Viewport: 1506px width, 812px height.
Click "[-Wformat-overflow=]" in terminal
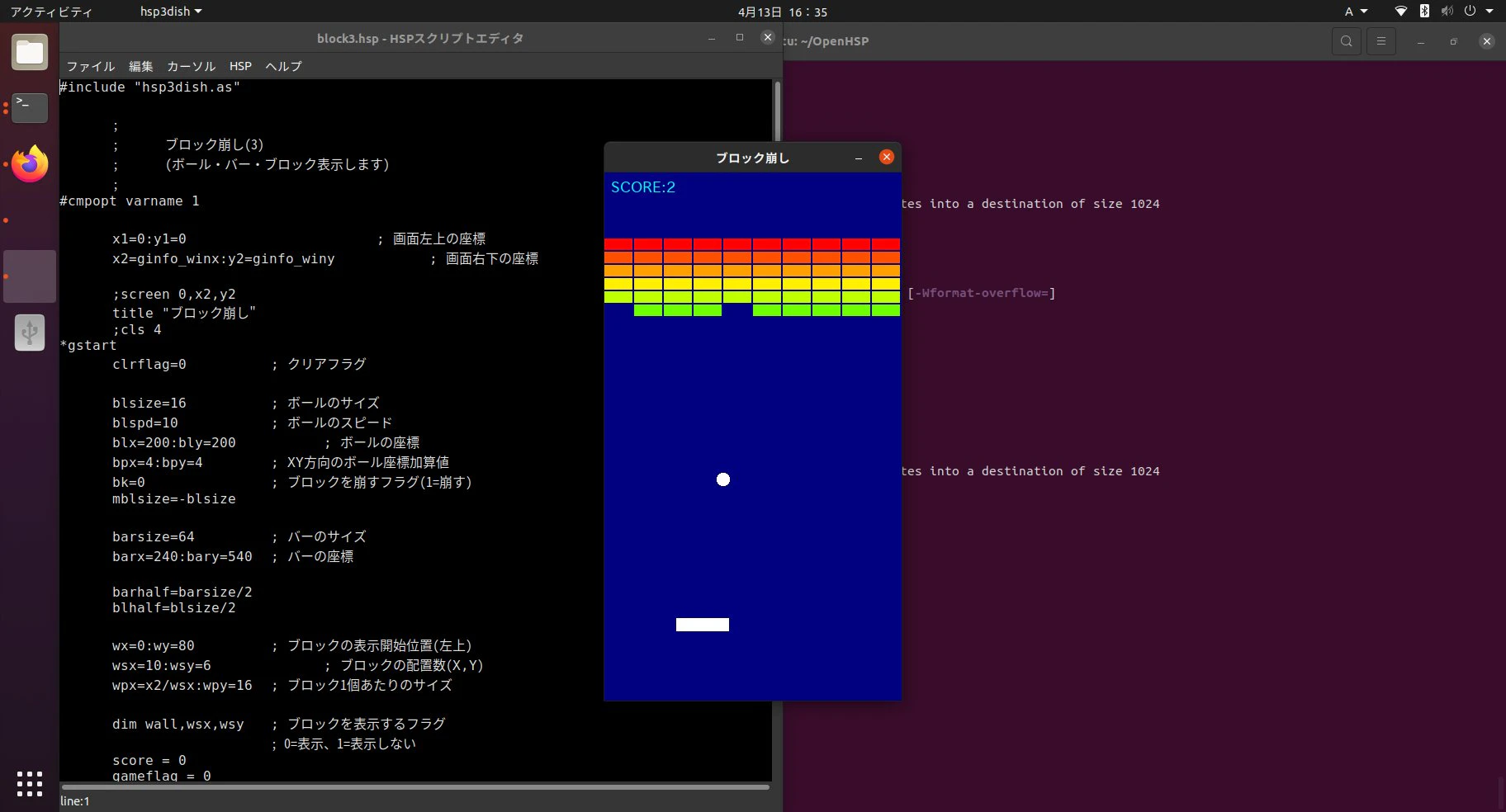[981, 293]
